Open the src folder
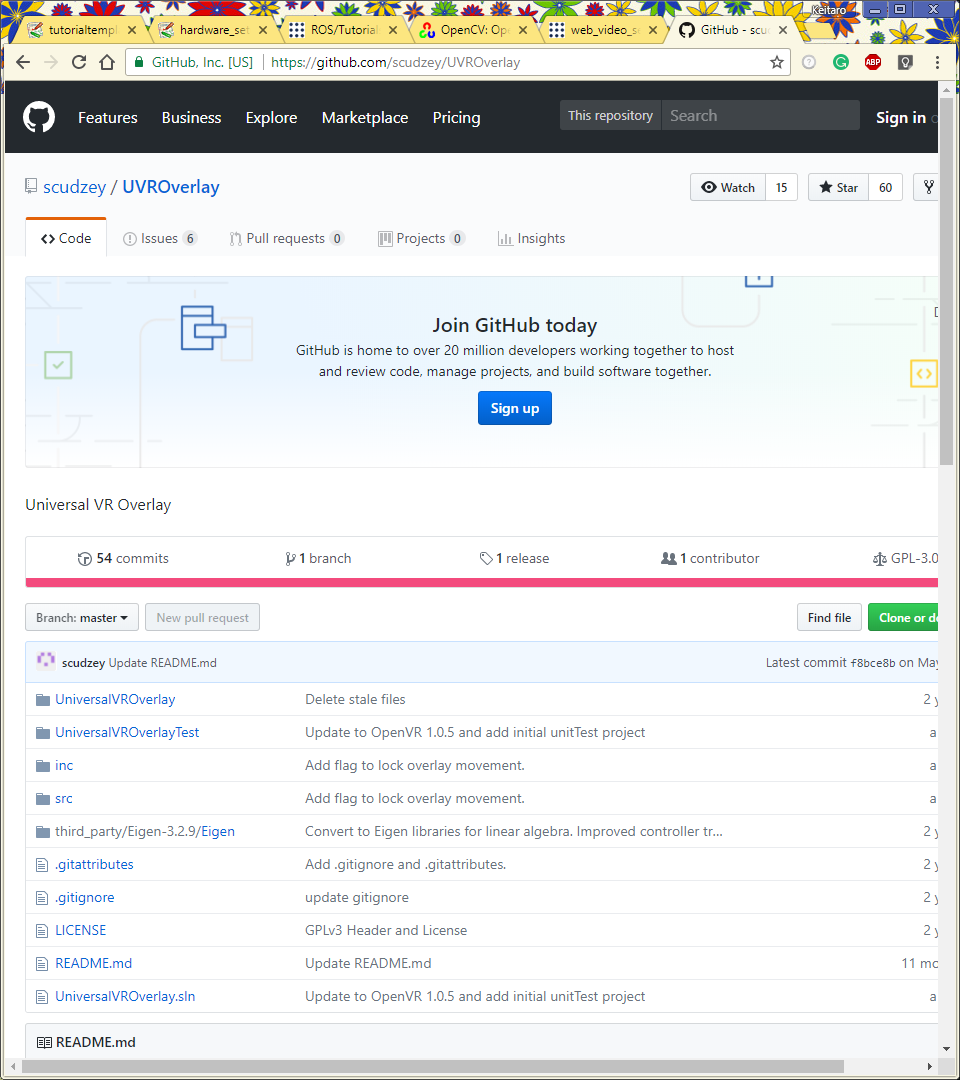This screenshot has height=1080, width=960. 63,798
